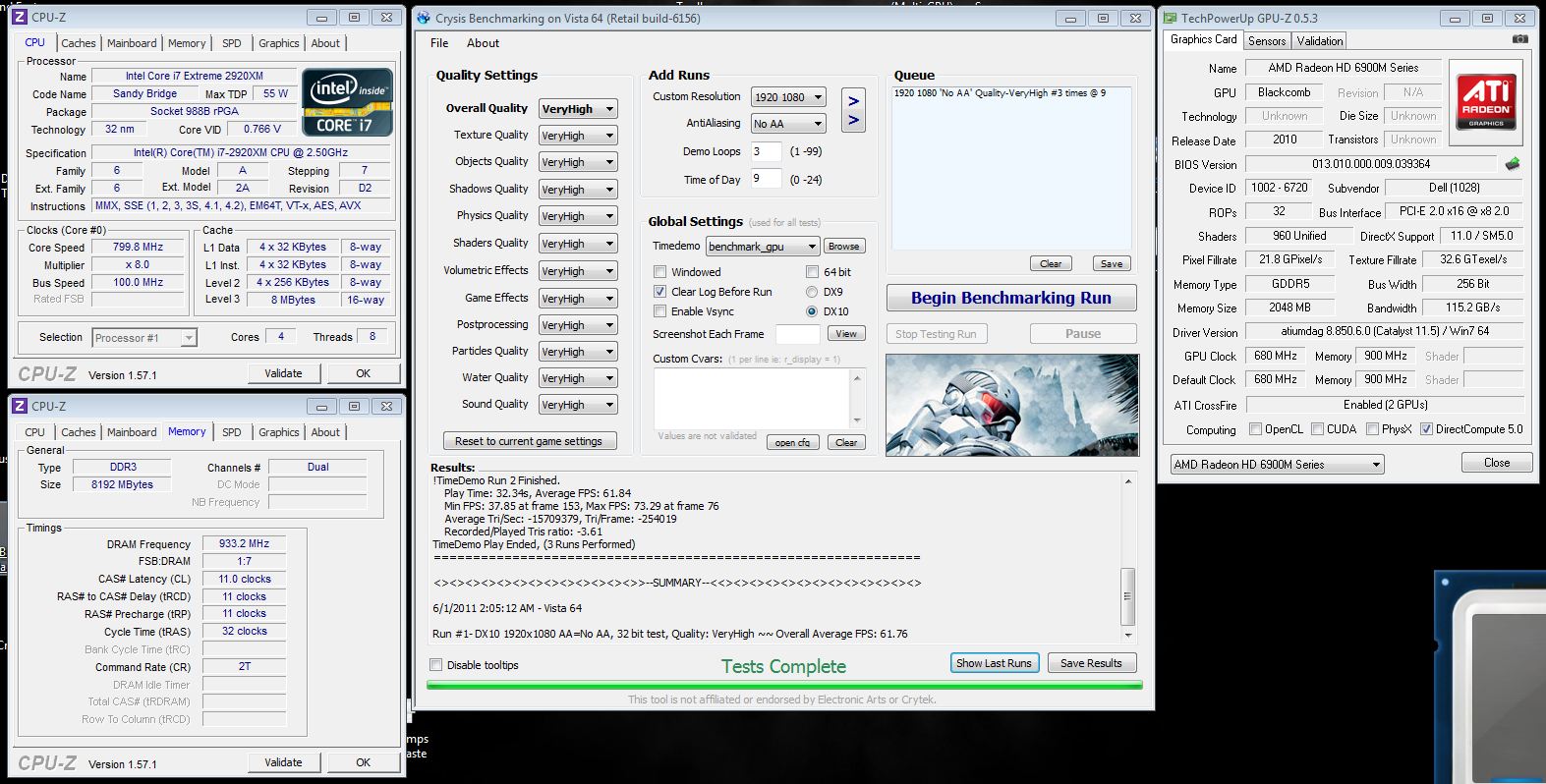Click the ATI Radeon logo in GPU-Z

pos(1486,102)
